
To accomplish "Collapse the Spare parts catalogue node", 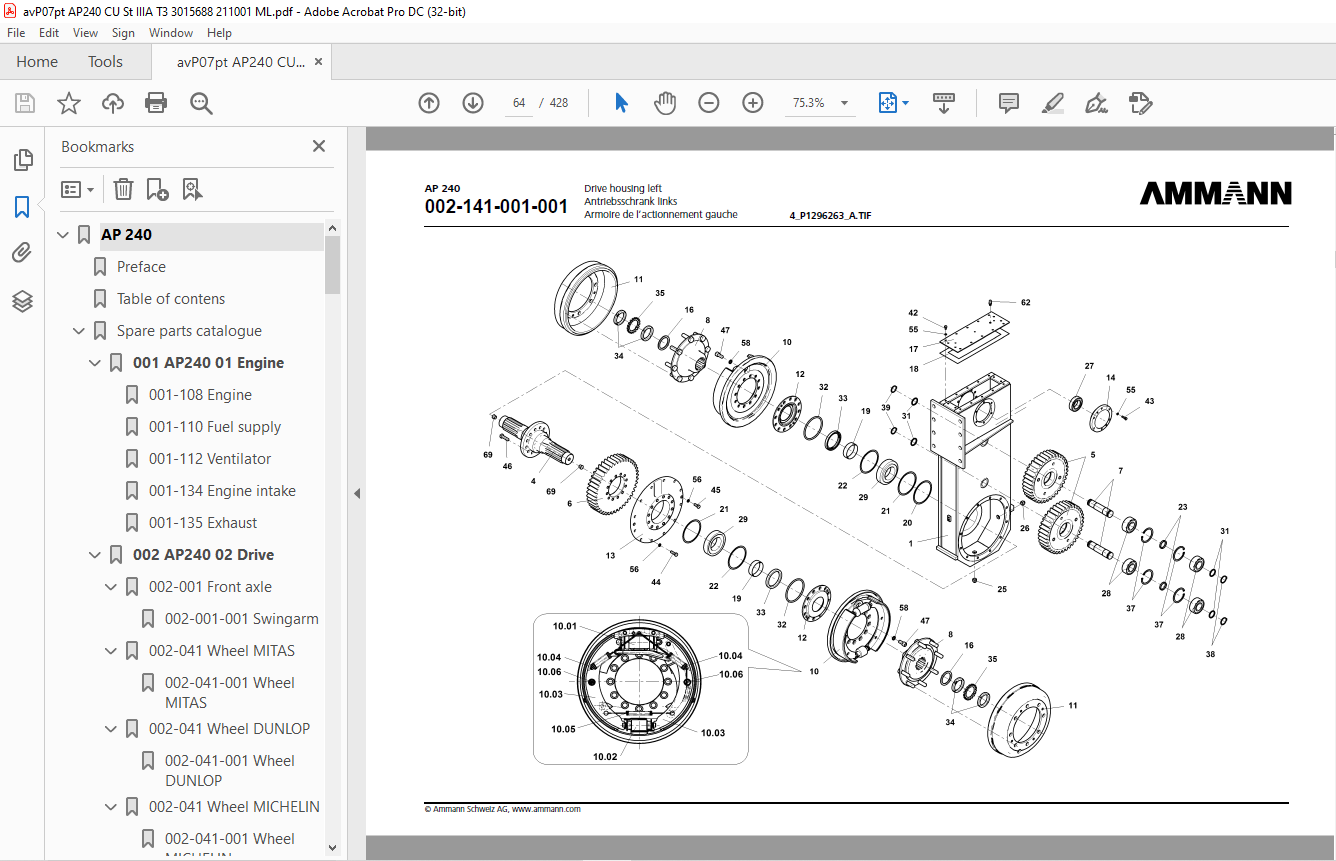I will coord(79,331).
